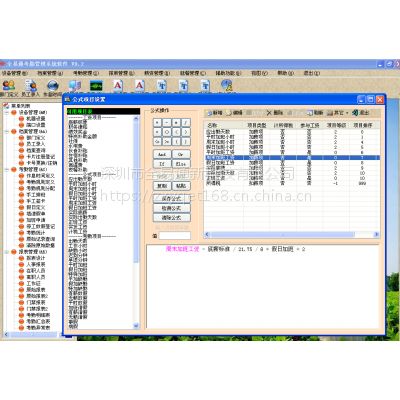Click the 保存公式 save formula button
Image resolution: width=400 pixels, height=400 pixels.
(x=171, y=199)
